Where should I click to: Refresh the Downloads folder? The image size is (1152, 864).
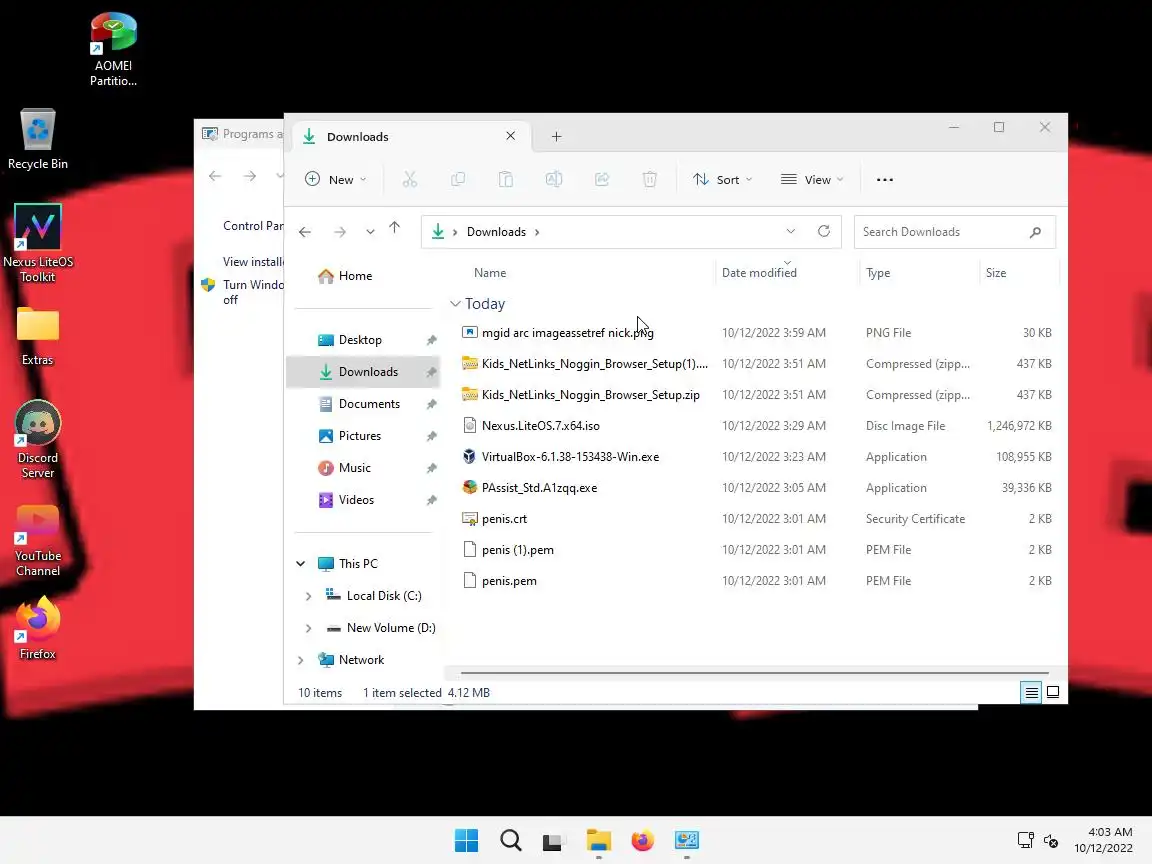(824, 231)
